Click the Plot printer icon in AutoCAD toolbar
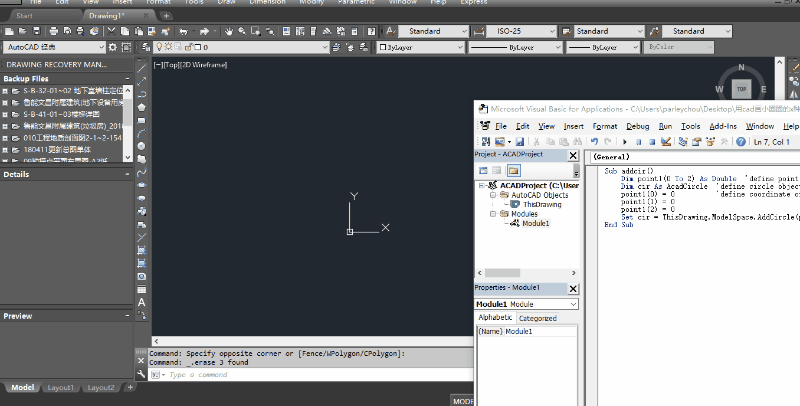The height and width of the screenshot is (406, 800). coord(54,32)
